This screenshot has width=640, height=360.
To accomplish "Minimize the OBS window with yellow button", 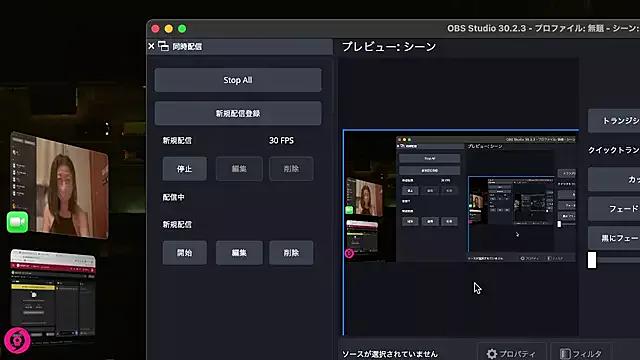I will tap(169, 29).
